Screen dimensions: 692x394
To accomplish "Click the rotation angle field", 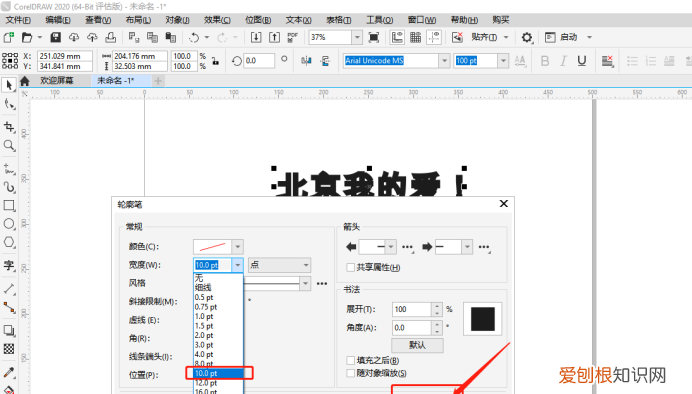I will coord(259,61).
